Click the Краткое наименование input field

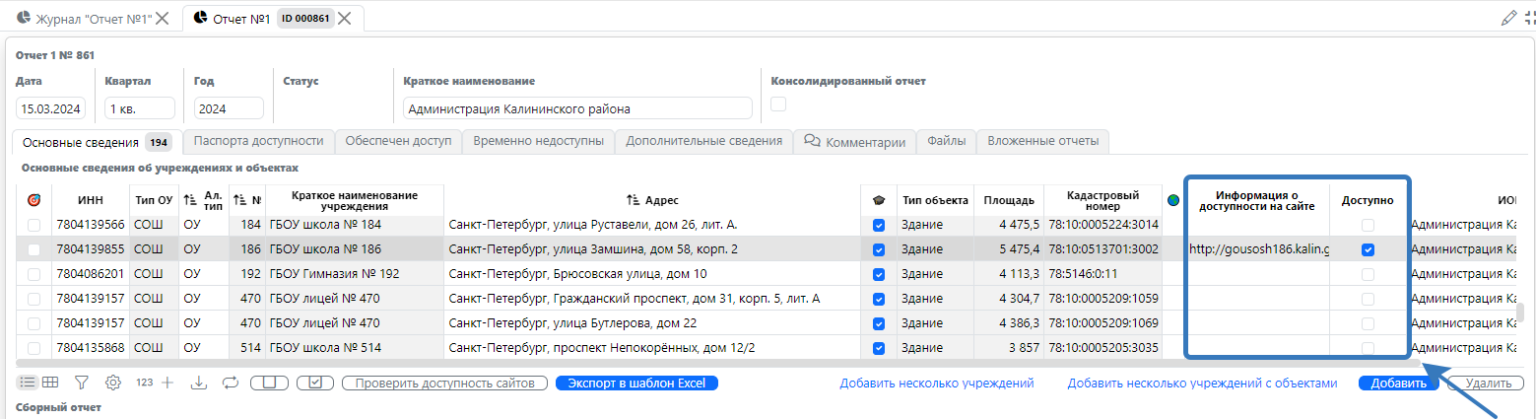point(577,109)
